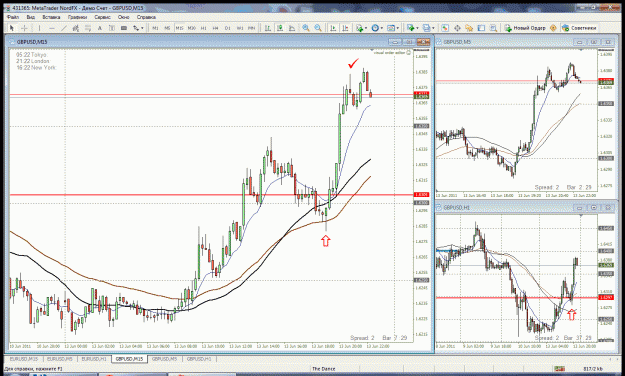Screen dimensions: 625x376
Task: Switch to the EURUSD,M15 chart tab
Action: coord(24,359)
